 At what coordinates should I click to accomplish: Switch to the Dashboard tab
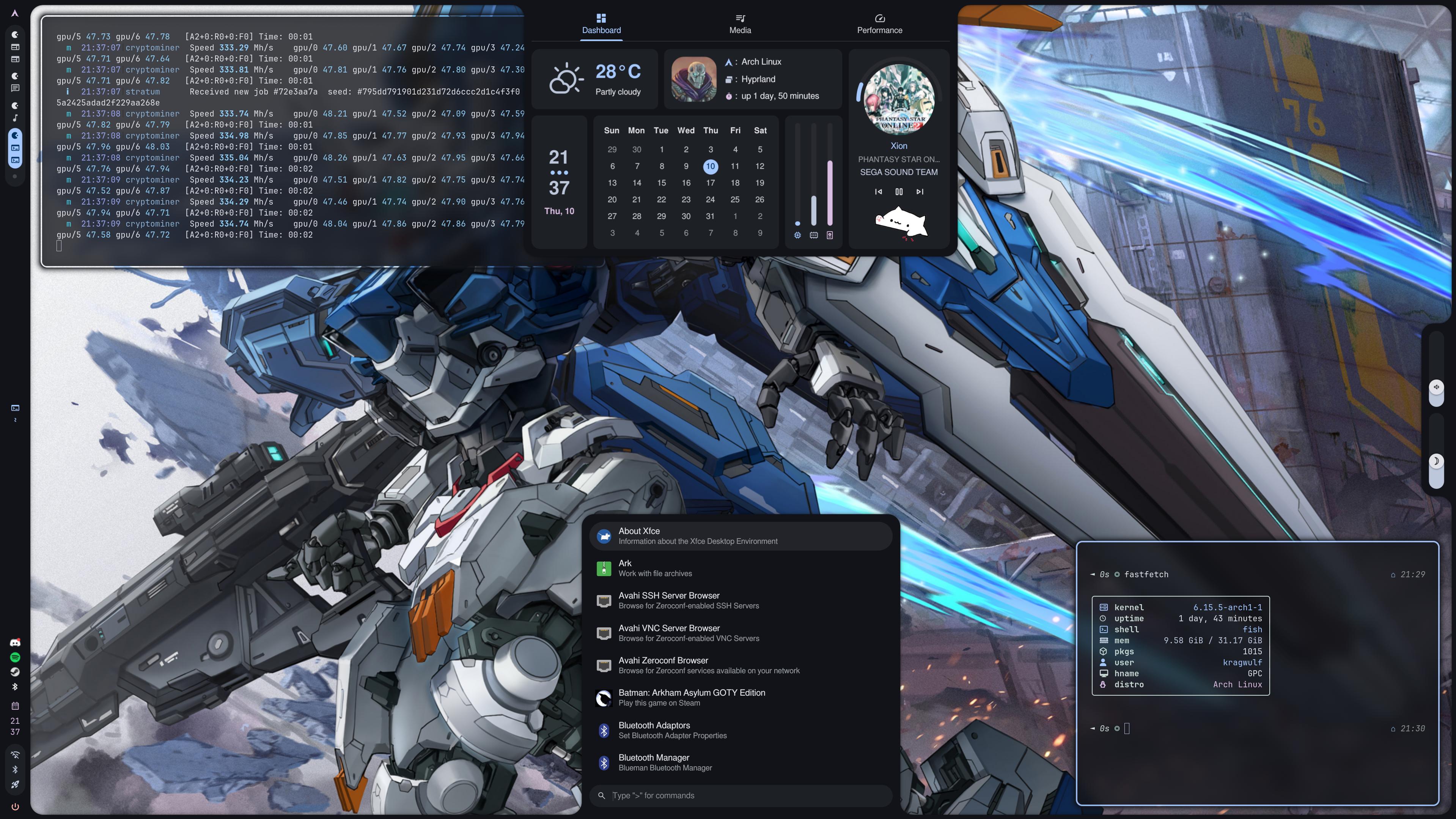[x=601, y=24]
